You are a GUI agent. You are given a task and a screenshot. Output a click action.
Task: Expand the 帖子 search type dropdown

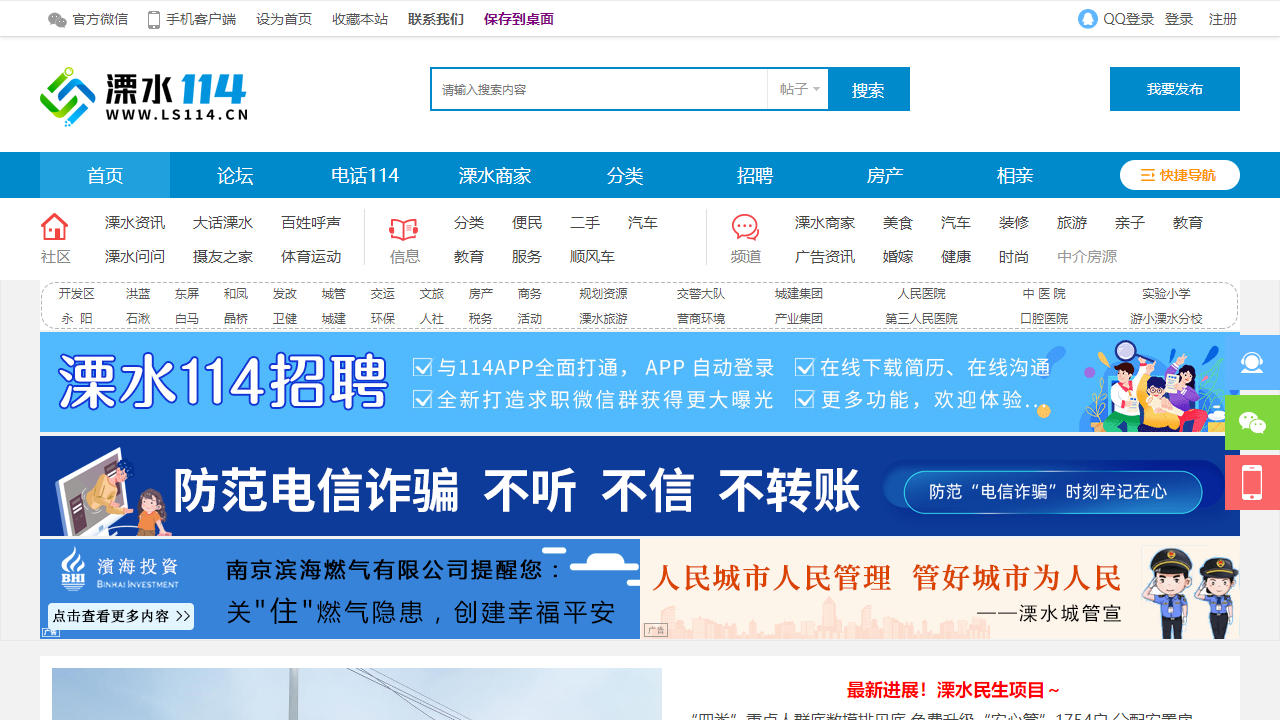point(799,90)
